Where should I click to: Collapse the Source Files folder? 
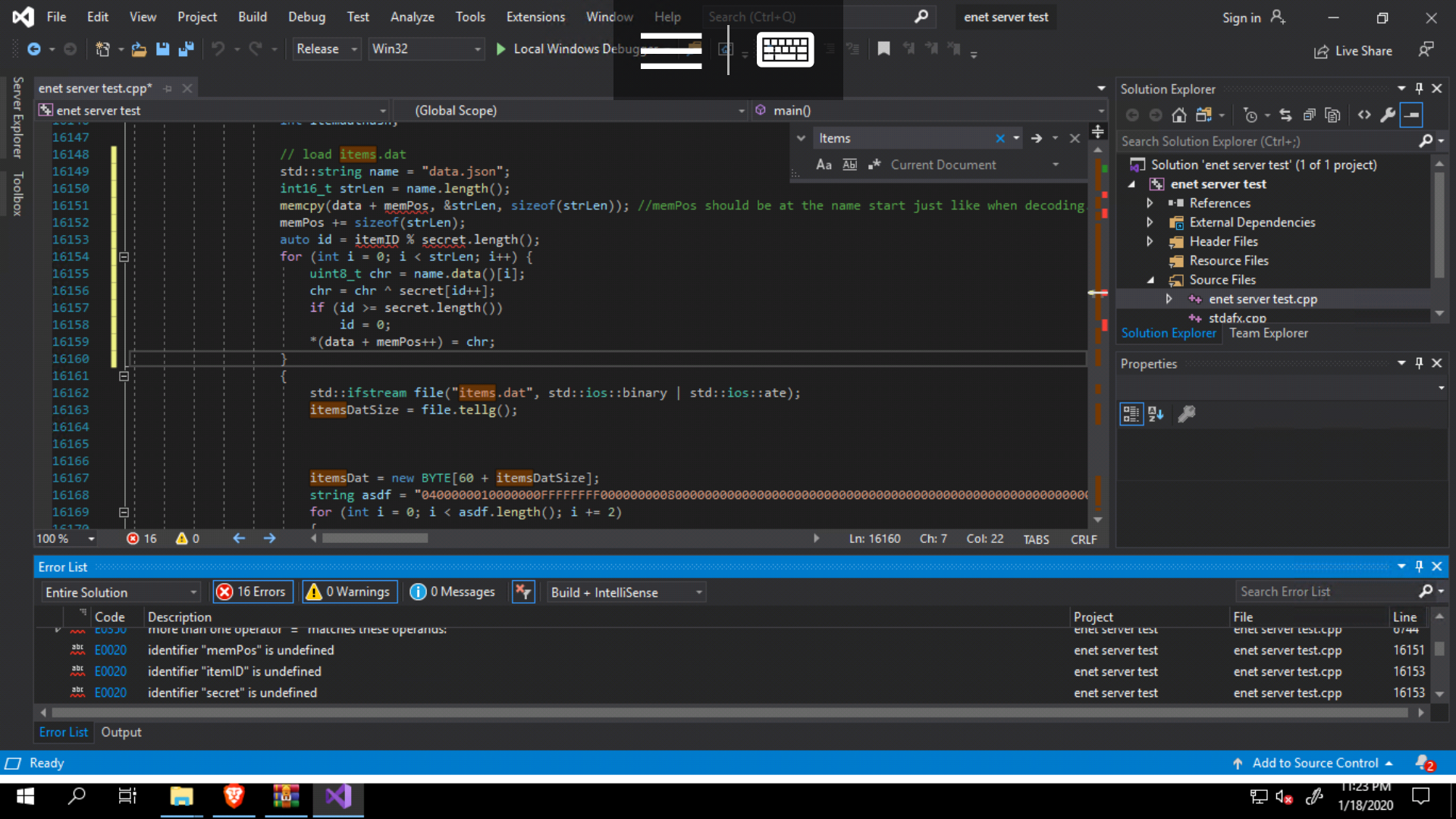pyautogui.click(x=1150, y=280)
